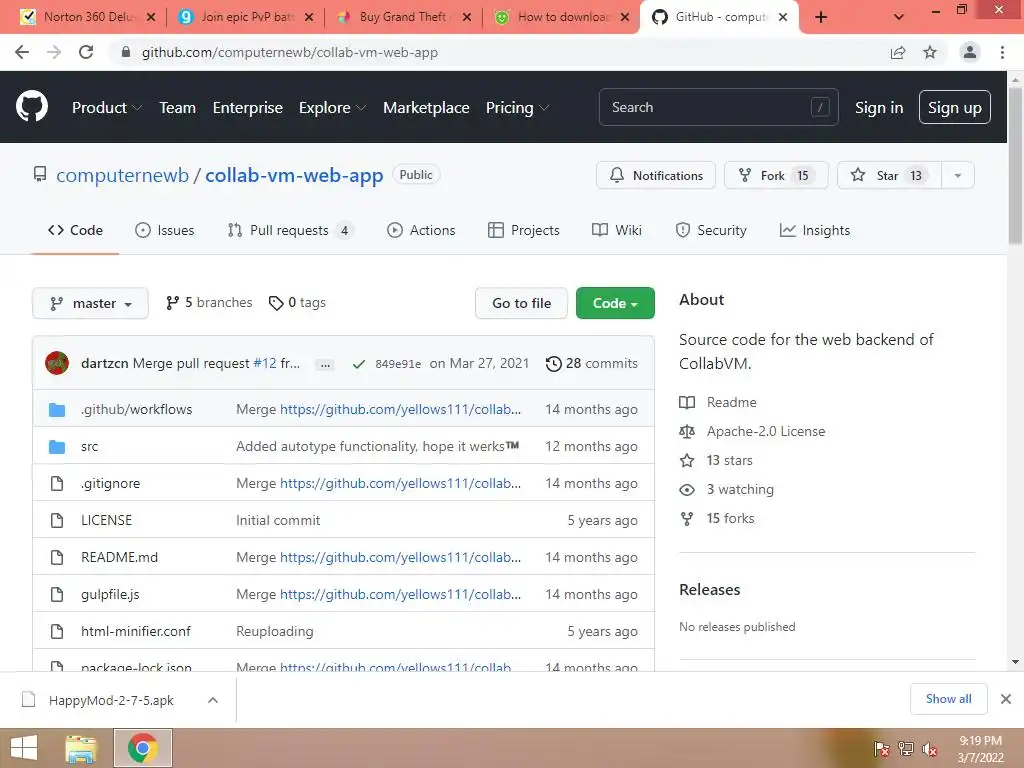Click the address bar URL
Viewport: 1024px width, 768px height.
(289, 52)
